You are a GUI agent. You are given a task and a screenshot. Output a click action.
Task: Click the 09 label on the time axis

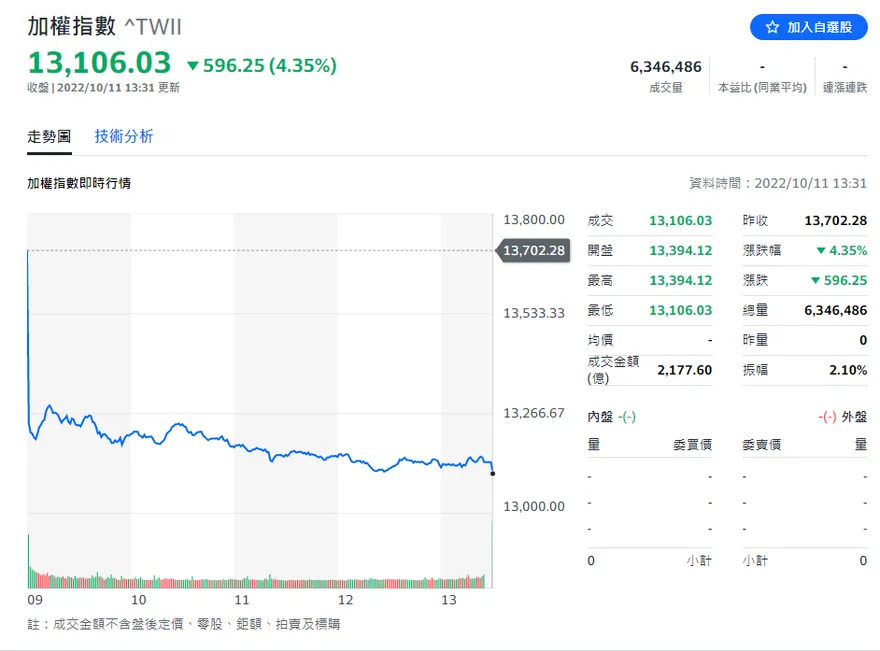35,600
